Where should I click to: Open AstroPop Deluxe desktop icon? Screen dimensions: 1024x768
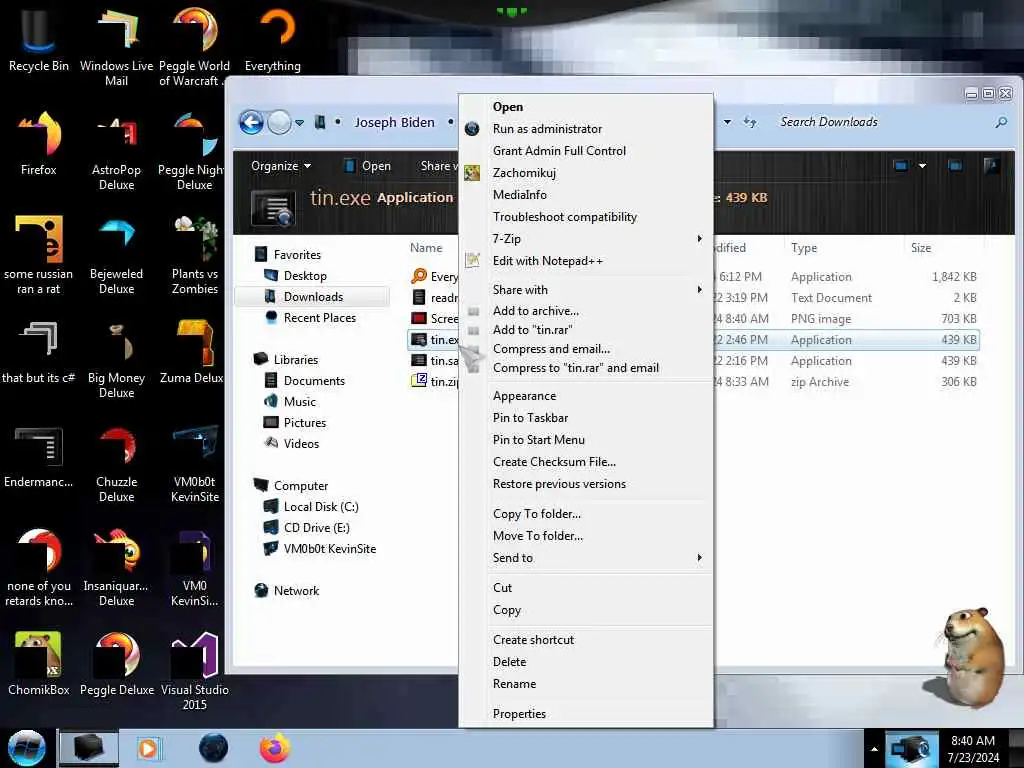click(116, 152)
